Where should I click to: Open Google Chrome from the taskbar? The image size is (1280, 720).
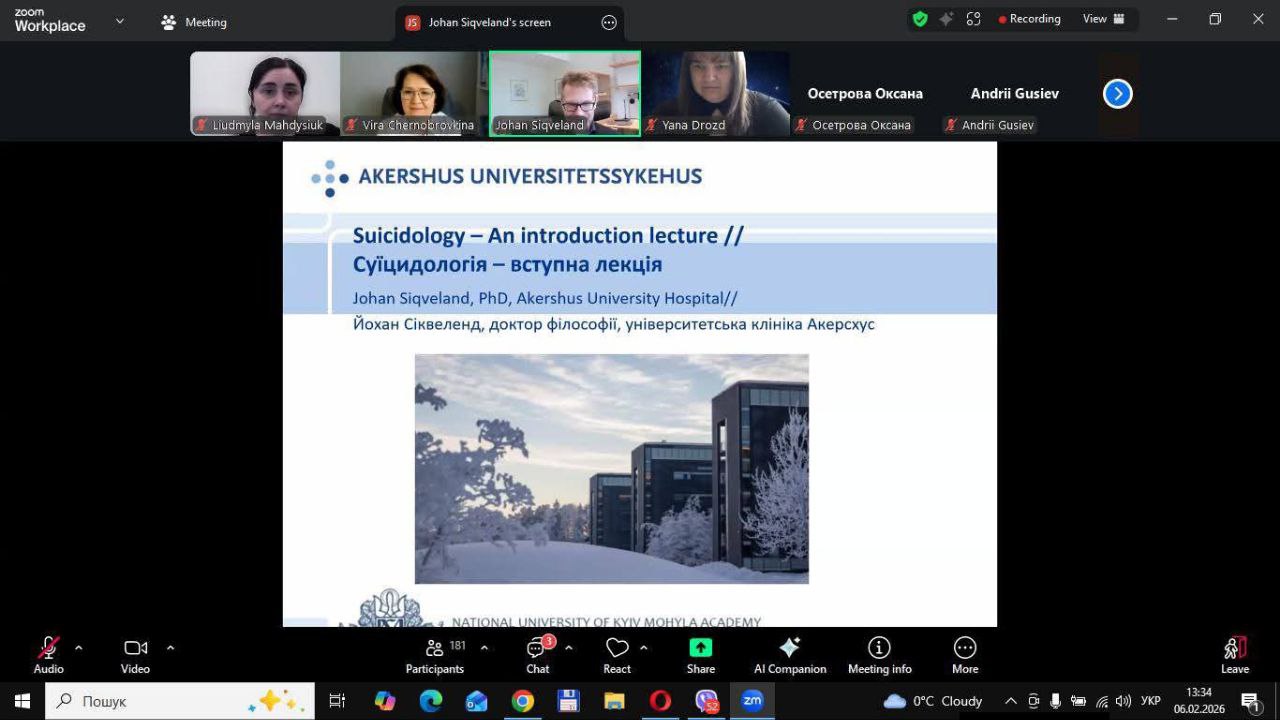click(522, 701)
